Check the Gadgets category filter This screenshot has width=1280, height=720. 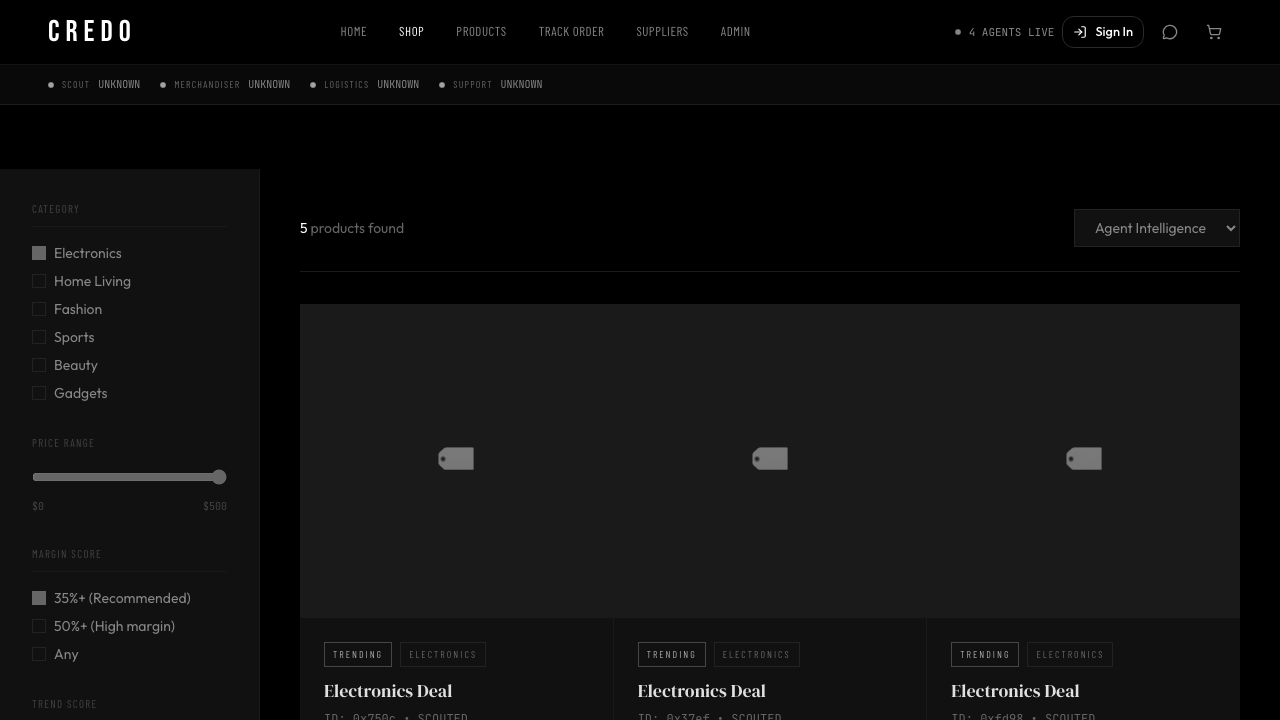click(x=39, y=393)
